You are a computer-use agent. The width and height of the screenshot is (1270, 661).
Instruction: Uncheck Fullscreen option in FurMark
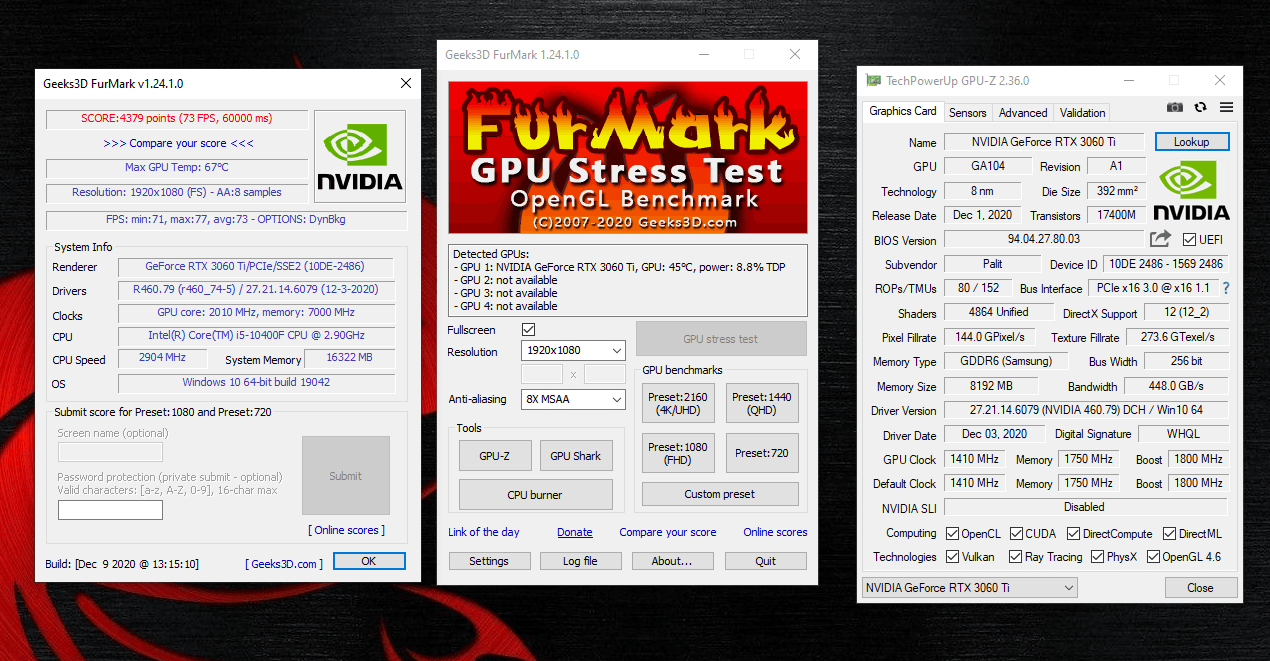coord(529,329)
